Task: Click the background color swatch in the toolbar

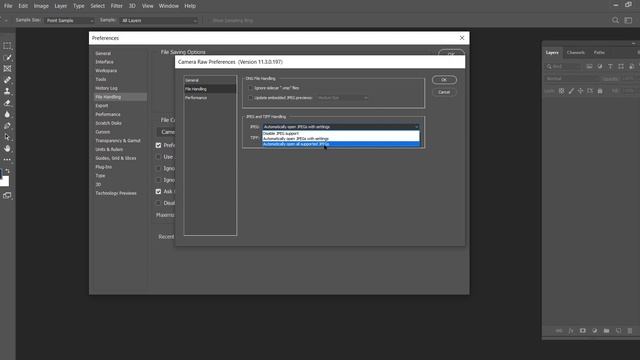Action: click(5, 182)
